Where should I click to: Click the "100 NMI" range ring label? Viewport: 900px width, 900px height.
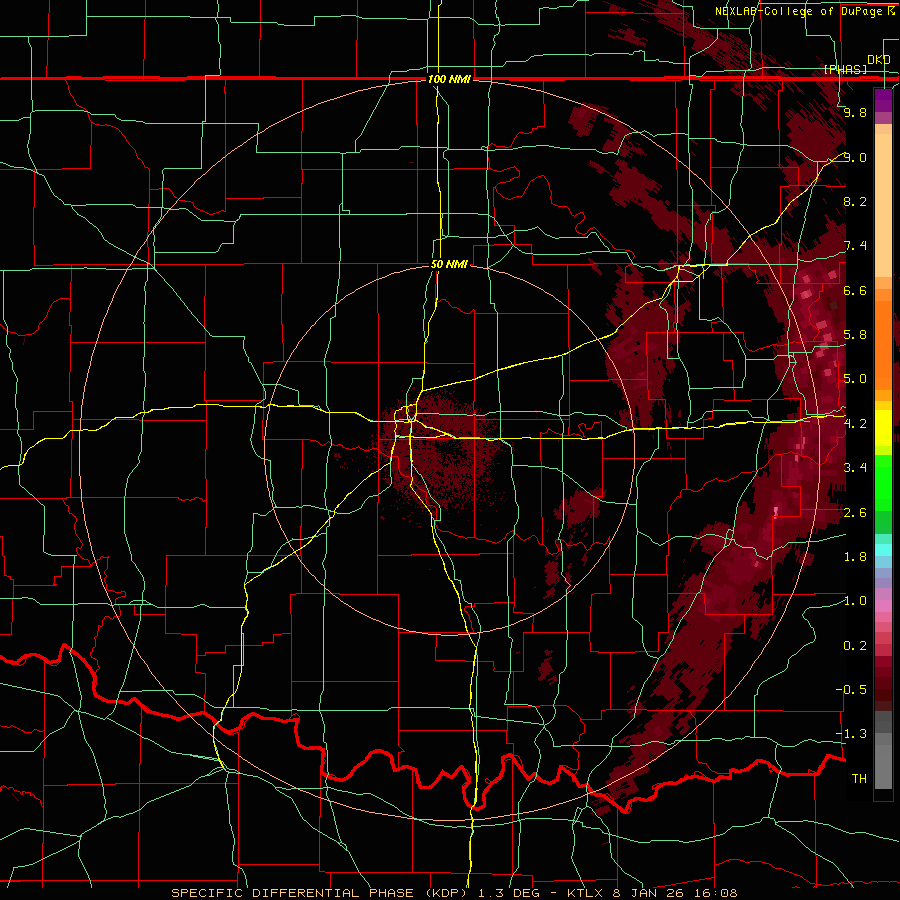click(x=449, y=79)
